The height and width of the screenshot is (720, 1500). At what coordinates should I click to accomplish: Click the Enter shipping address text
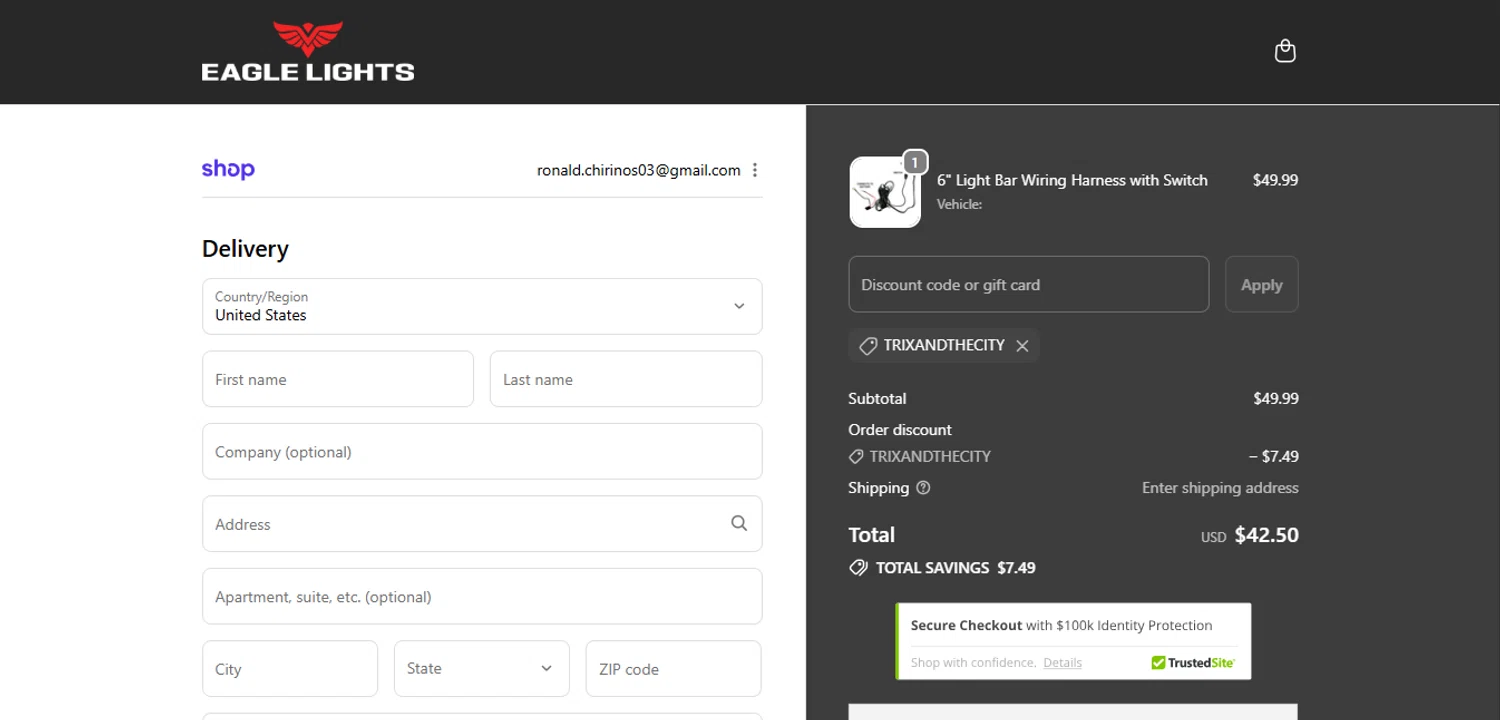(1220, 488)
